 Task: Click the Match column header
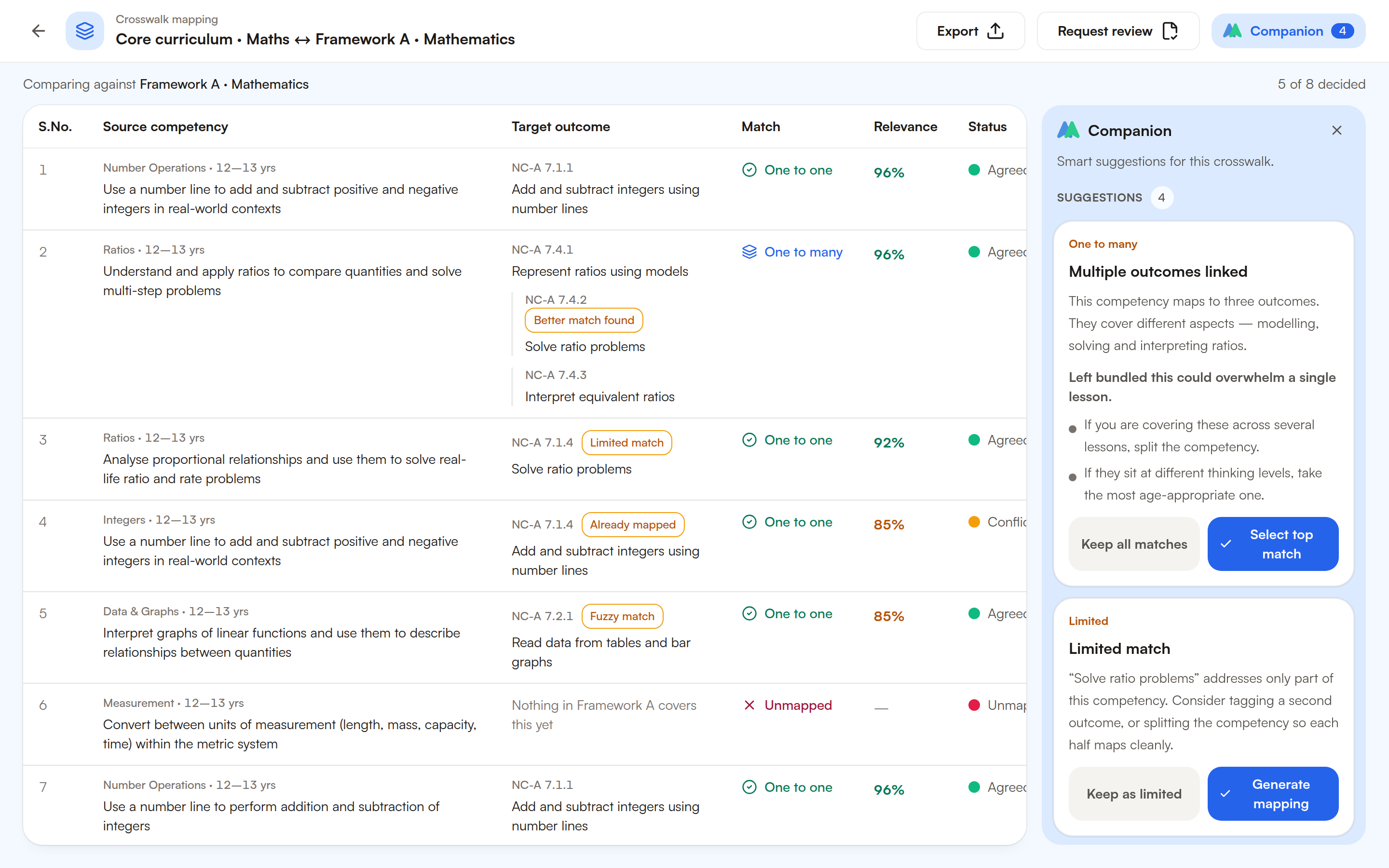click(761, 127)
